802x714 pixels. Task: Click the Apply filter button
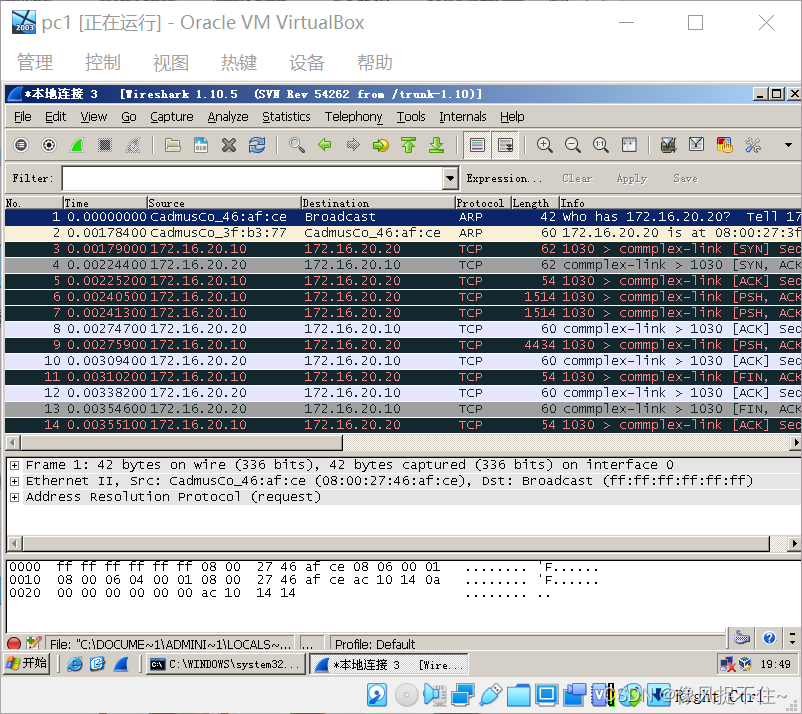pyautogui.click(x=632, y=178)
